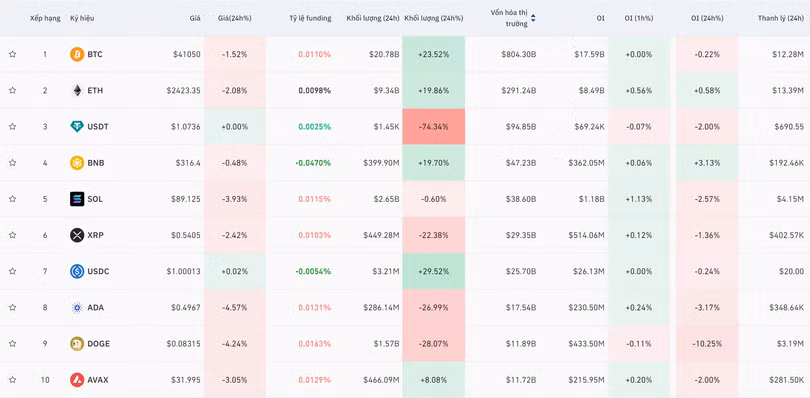Click SOL 1h OI change +1.13%
The height and width of the screenshot is (398, 810).
click(x=638, y=199)
